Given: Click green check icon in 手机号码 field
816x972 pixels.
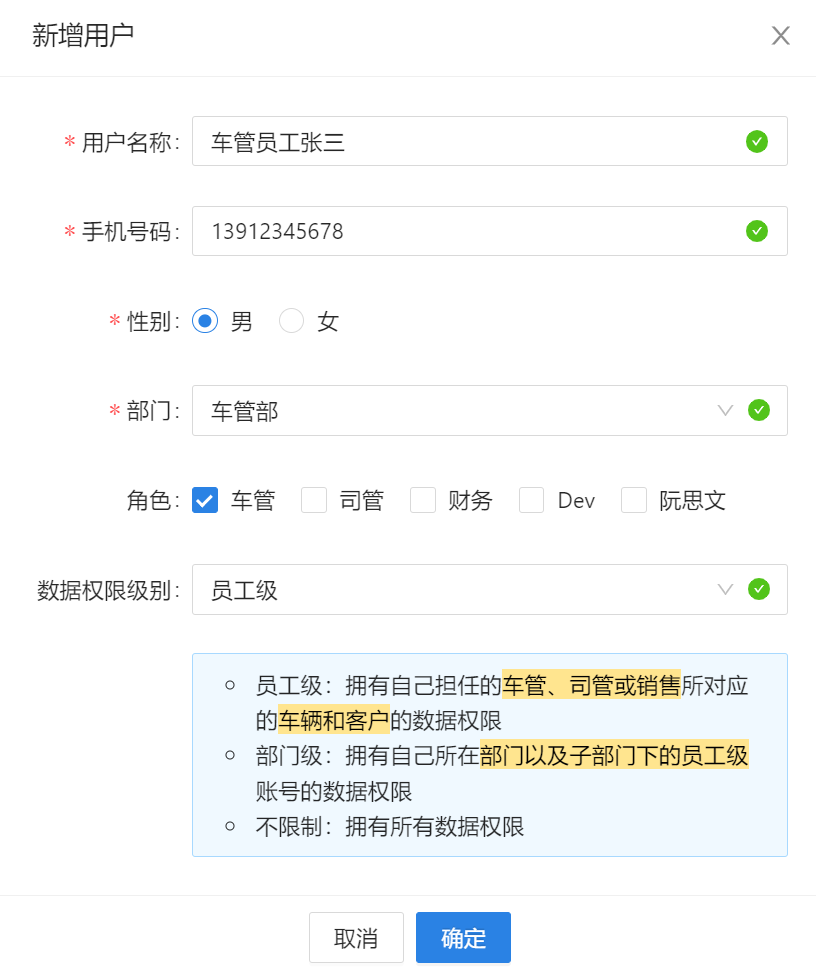Looking at the screenshot, I should [757, 231].
